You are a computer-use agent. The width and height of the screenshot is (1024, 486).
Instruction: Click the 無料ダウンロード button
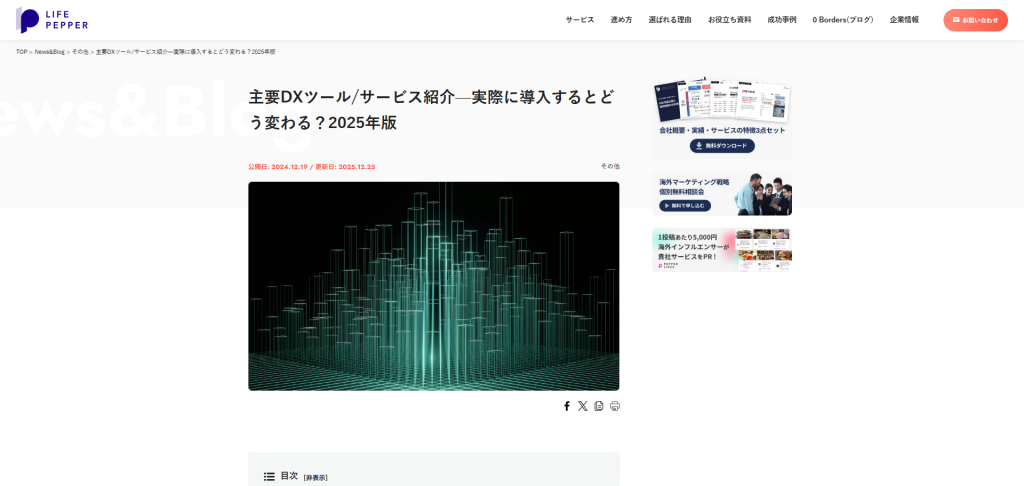(x=722, y=146)
